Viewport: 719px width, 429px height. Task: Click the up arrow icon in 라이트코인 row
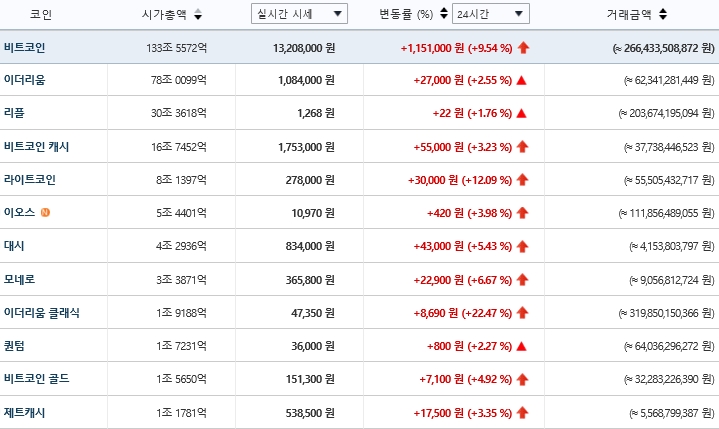[523, 180]
